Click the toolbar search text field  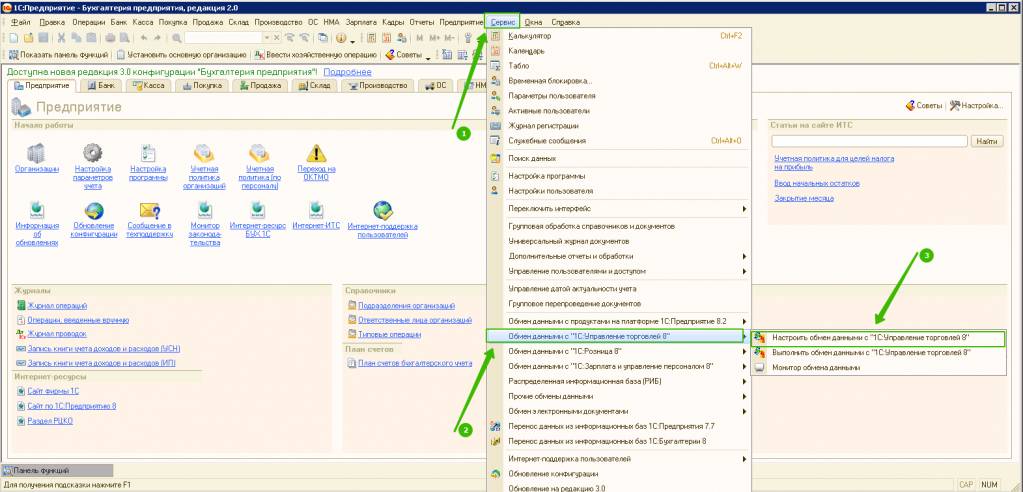[223, 38]
